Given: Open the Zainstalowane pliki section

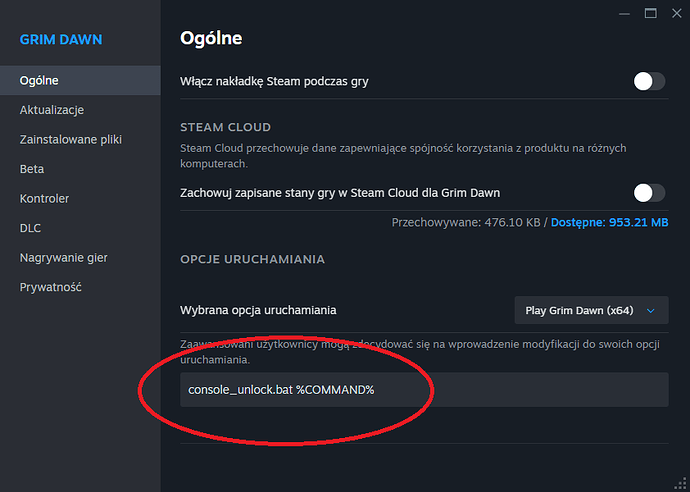Looking at the screenshot, I should point(80,140).
